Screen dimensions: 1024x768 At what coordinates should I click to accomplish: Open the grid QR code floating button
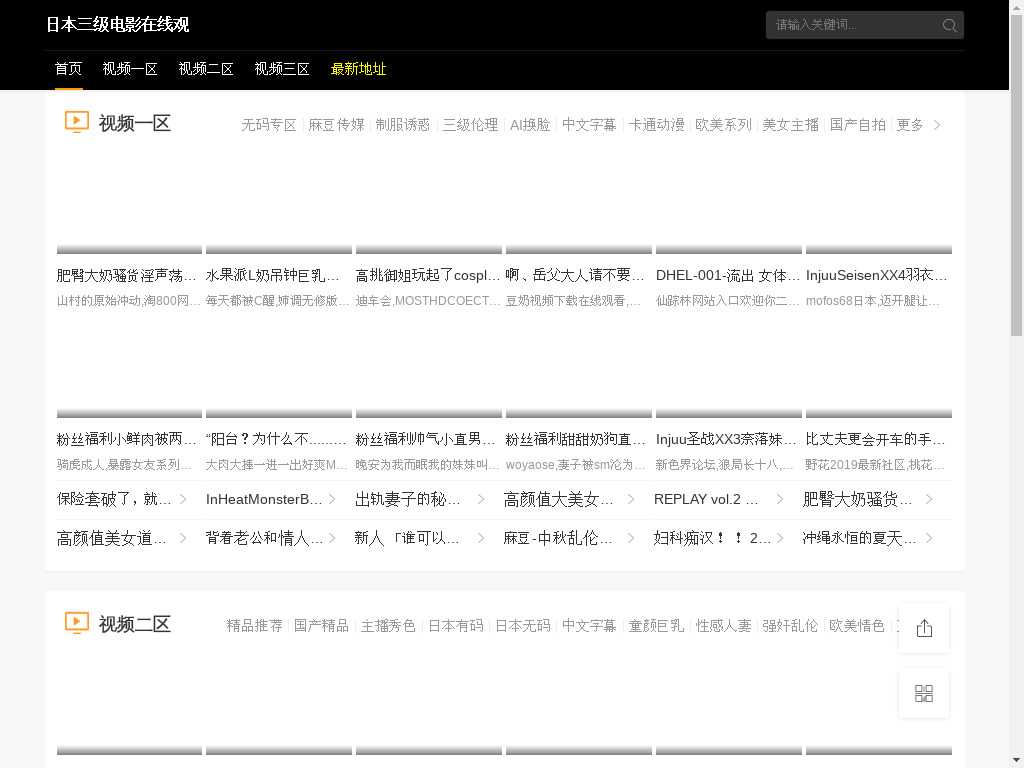pos(924,693)
